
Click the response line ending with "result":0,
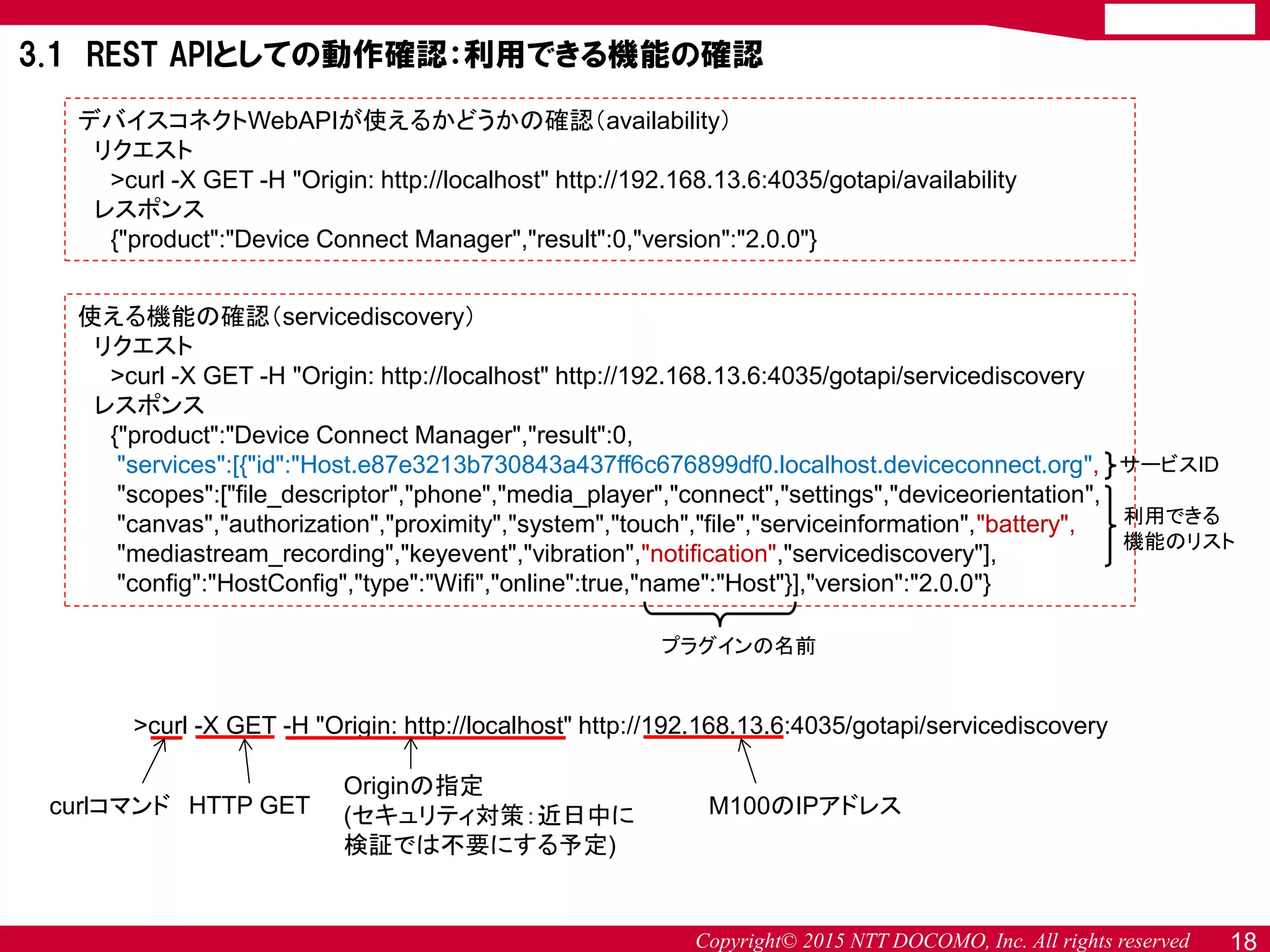pos(371,435)
